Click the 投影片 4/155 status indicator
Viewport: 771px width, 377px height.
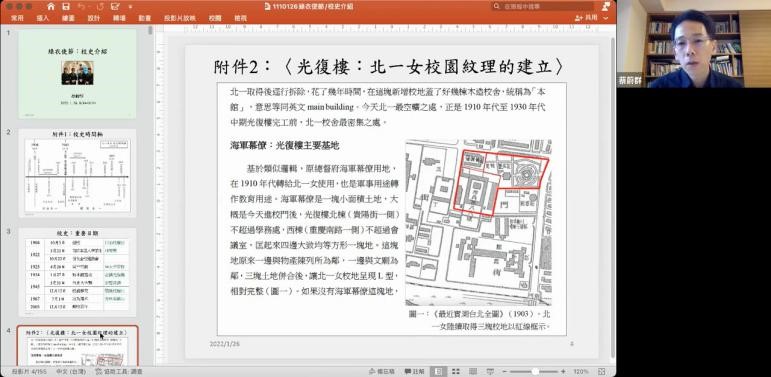(29, 372)
